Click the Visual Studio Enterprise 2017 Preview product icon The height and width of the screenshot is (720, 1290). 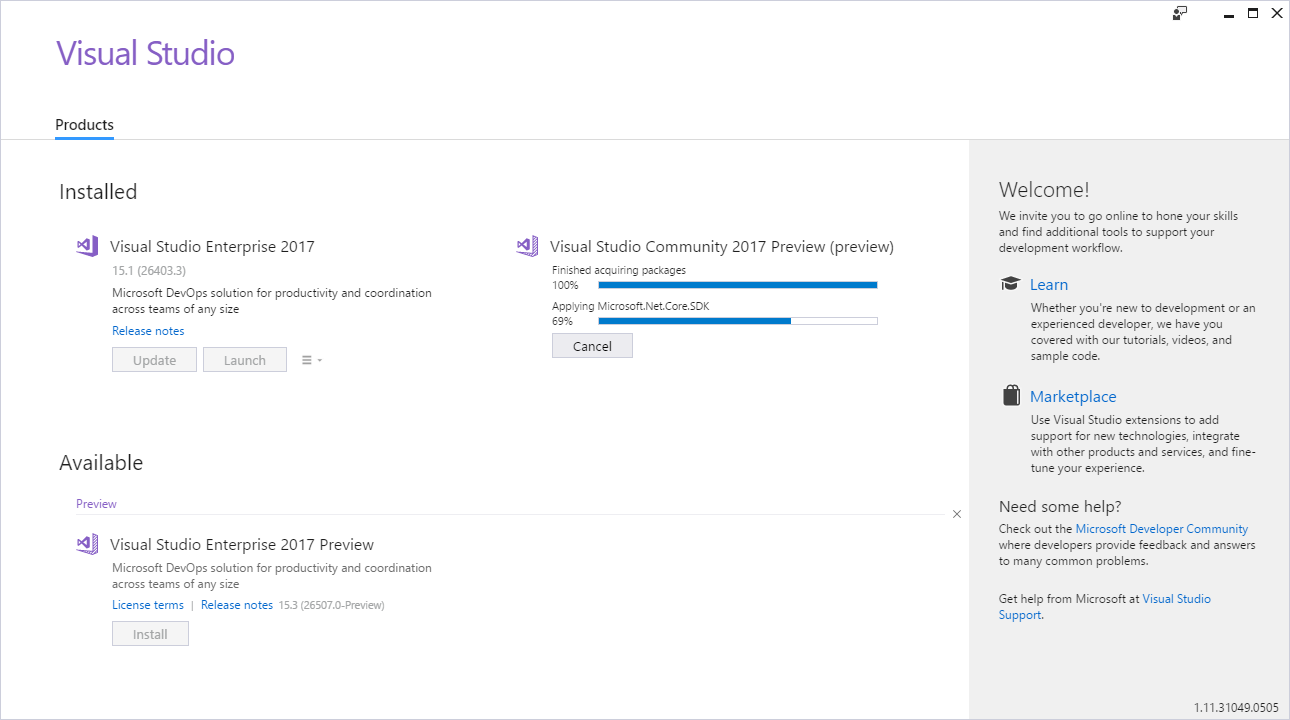click(x=87, y=543)
